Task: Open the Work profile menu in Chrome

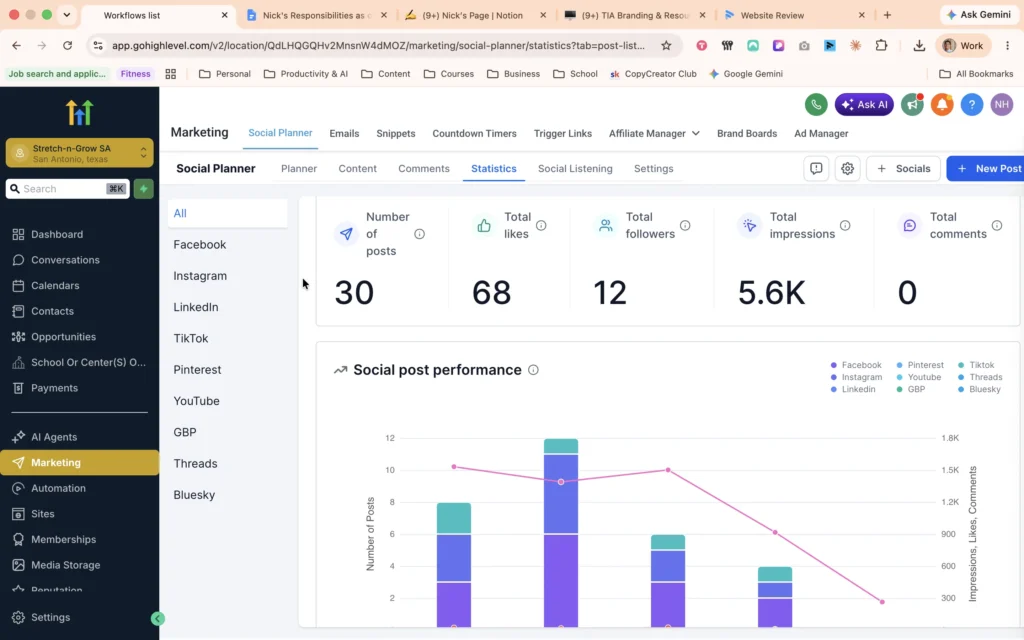Action: click(963, 46)
